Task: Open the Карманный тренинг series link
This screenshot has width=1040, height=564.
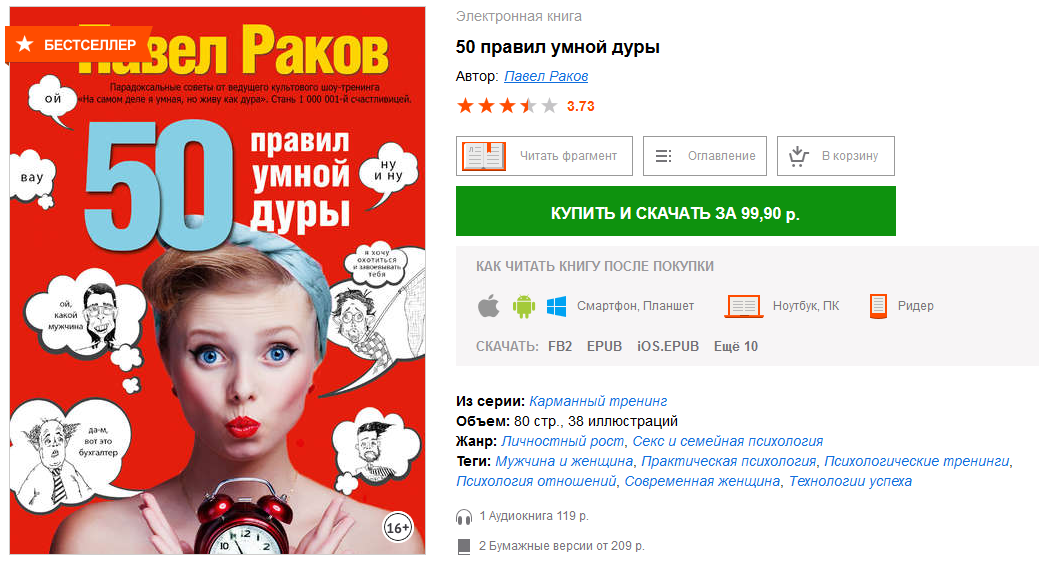Action: [x=598, y=401]
